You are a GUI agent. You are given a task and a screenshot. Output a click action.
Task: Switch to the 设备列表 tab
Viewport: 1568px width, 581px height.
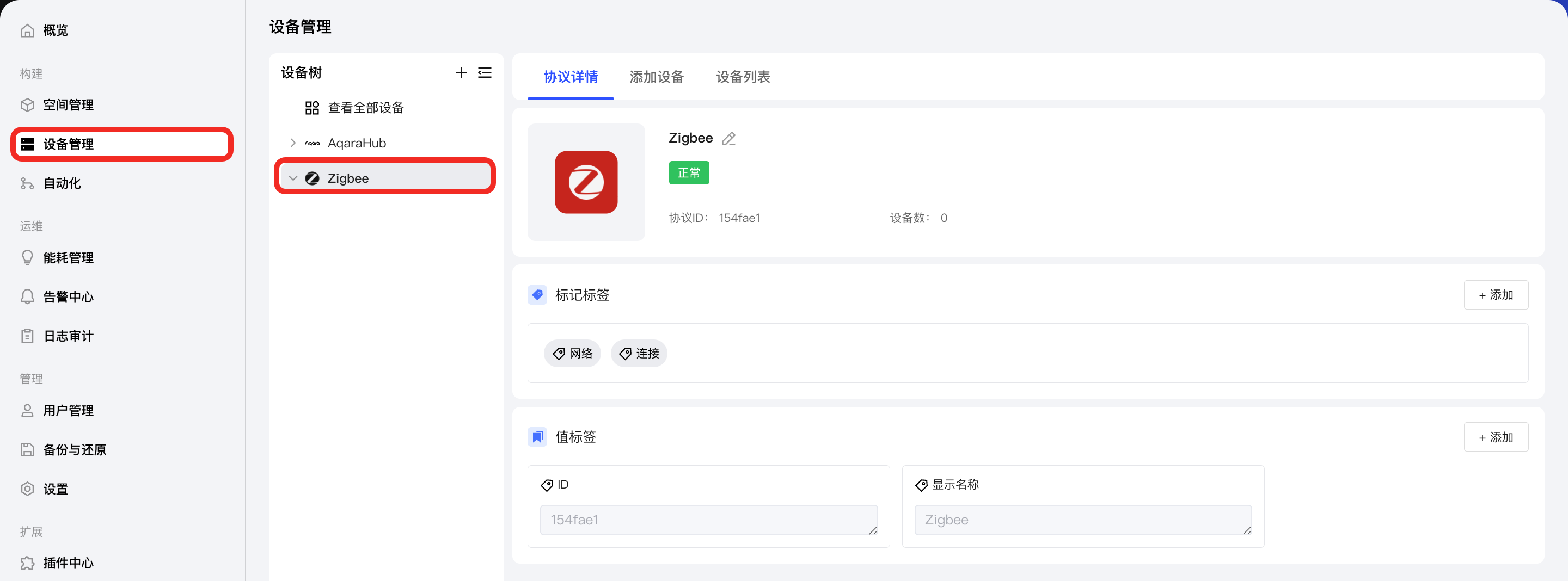[x=743, y=77]
